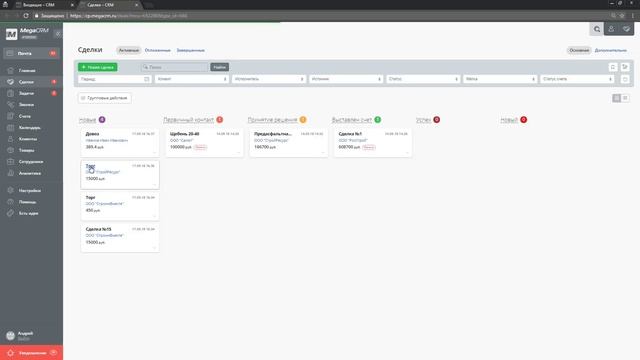Click the Период date range field
This screenshot has height=360, width=640.
tap(114, 79)
